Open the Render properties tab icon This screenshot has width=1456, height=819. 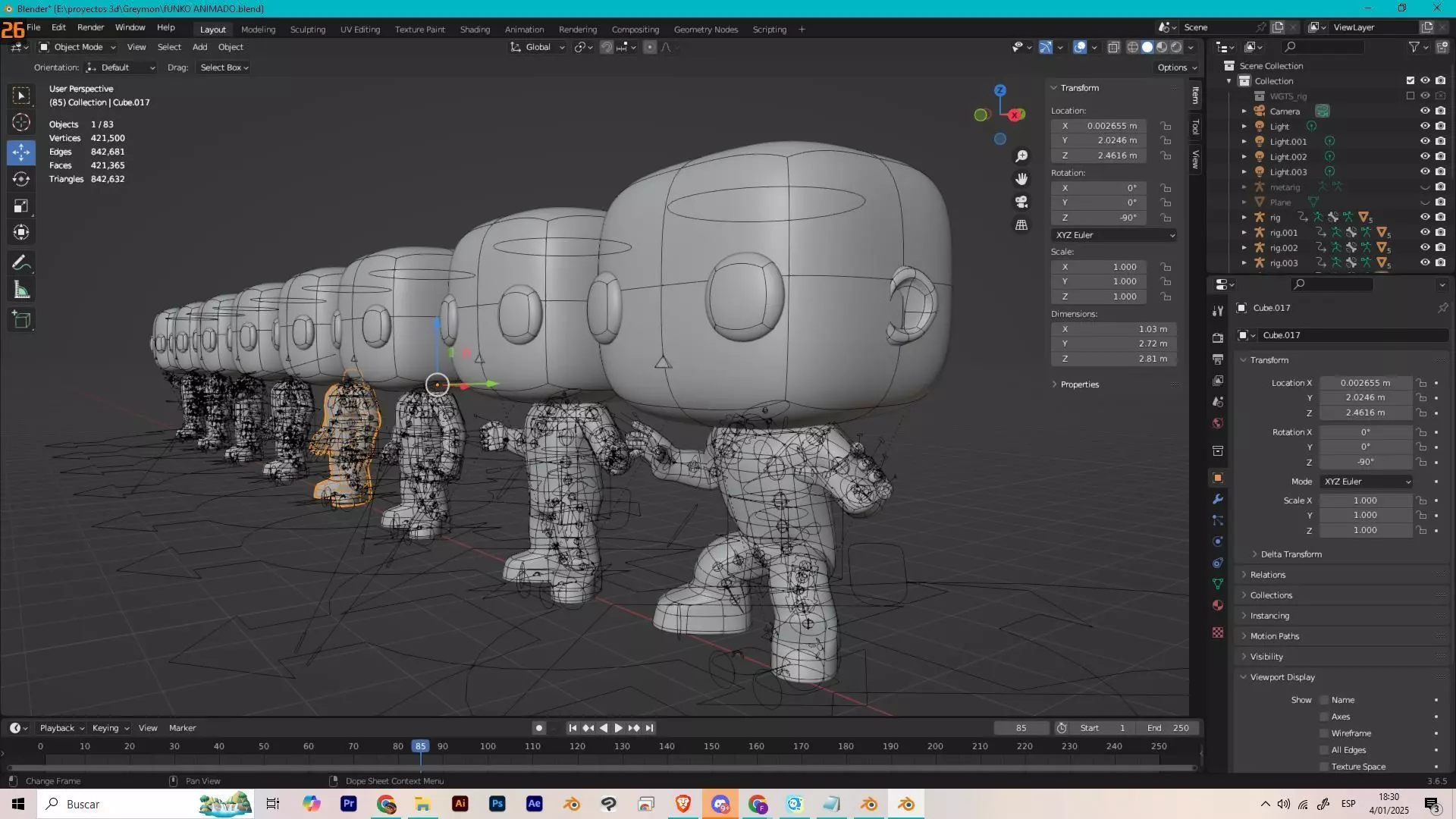[1218, 337]
